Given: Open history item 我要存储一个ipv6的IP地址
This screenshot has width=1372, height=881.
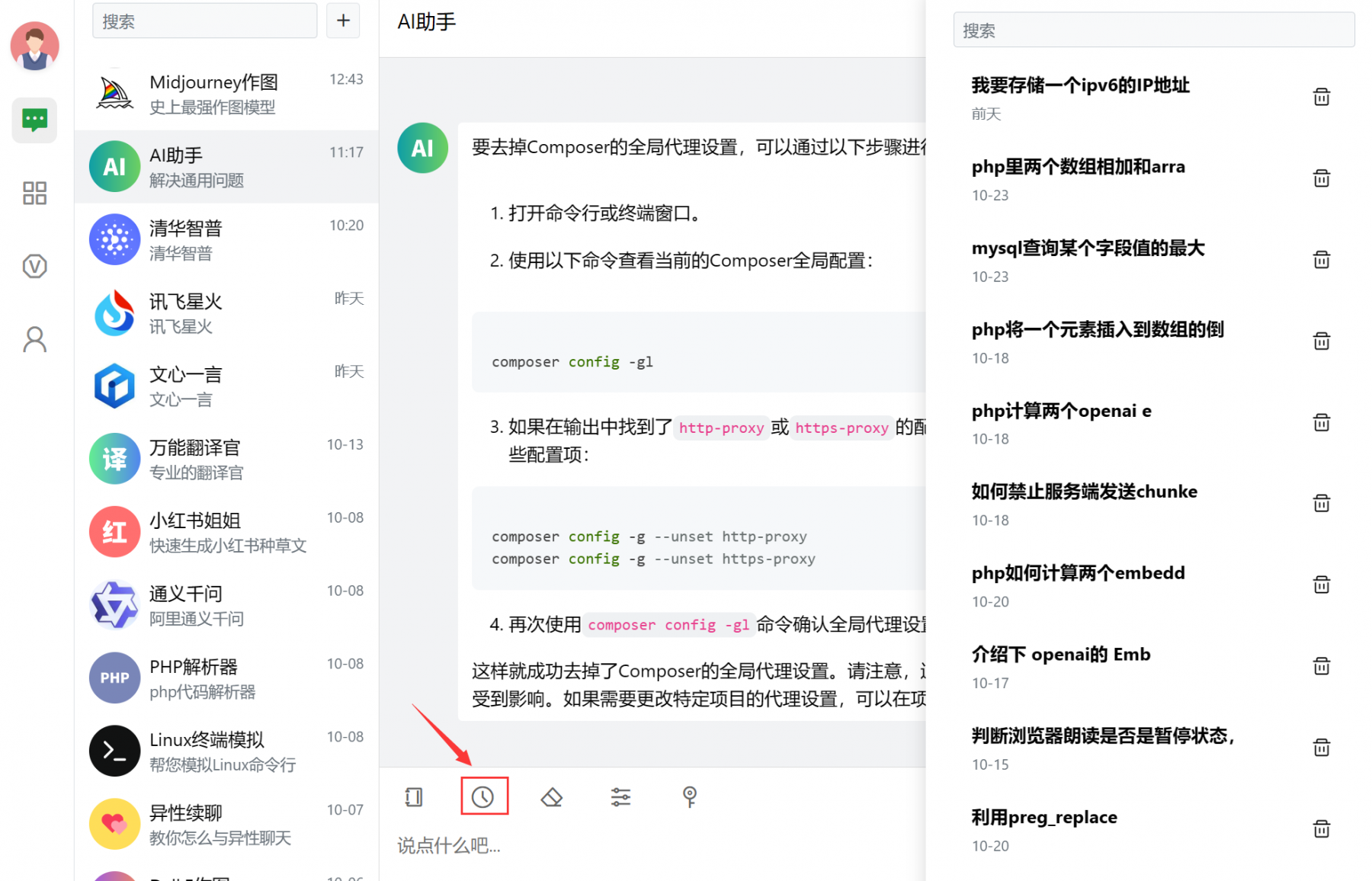Looking at the screenshot, I should (1080, 85).
